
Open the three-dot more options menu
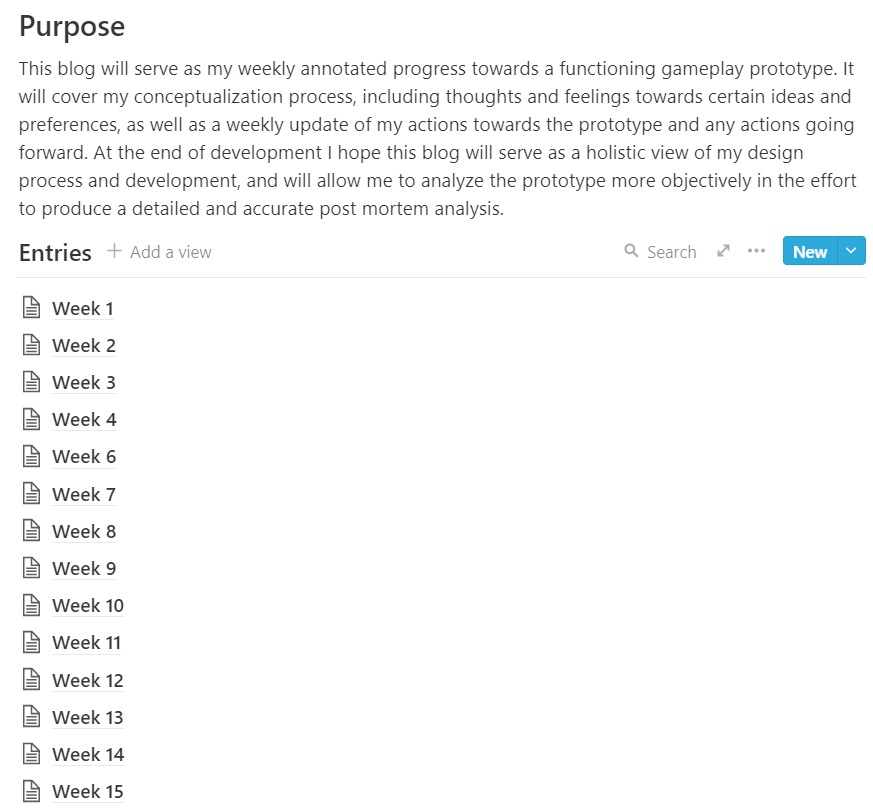coord(756,251)
